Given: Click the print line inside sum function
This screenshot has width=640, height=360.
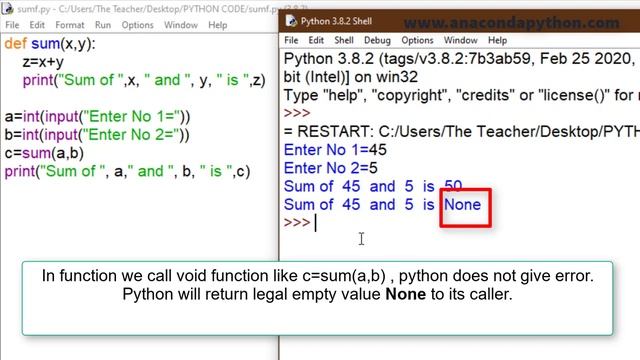Looking at the screenshot, I should [x=144, y=80].
